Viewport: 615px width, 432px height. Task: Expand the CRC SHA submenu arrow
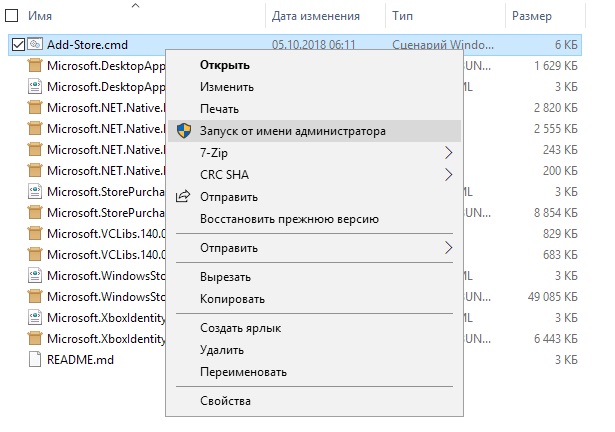point(449,175)
